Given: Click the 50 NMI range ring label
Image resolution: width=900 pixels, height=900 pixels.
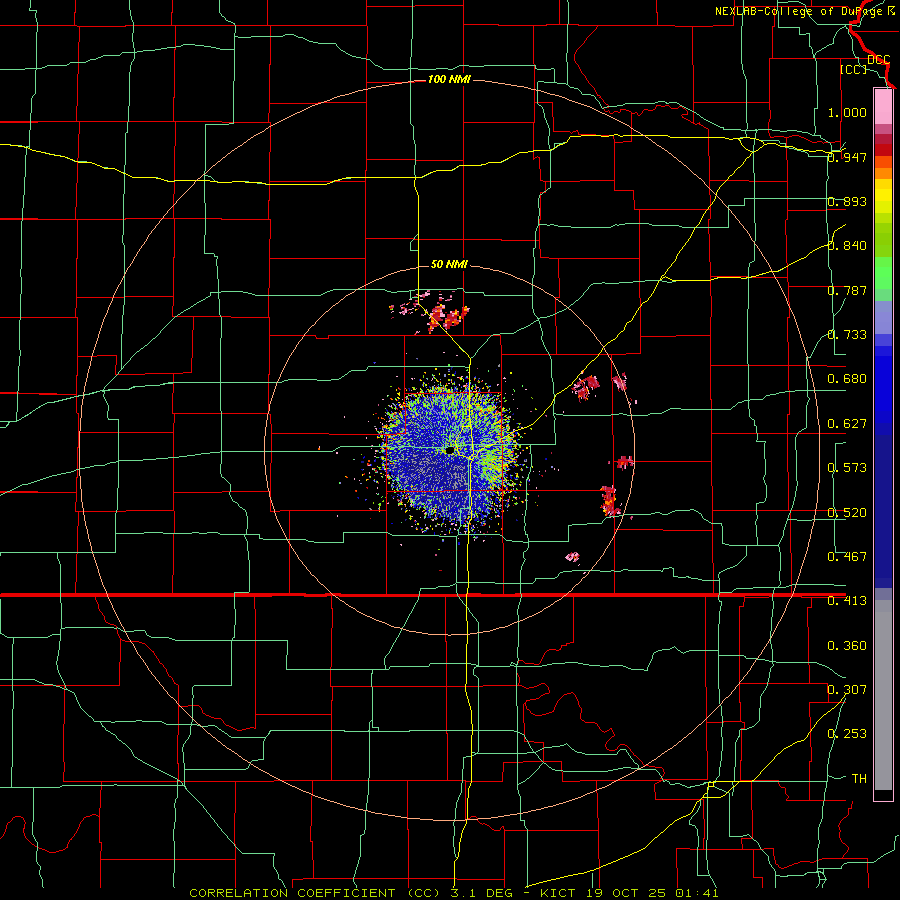Looking at the screenshot, I should click(x=449, y=264).
